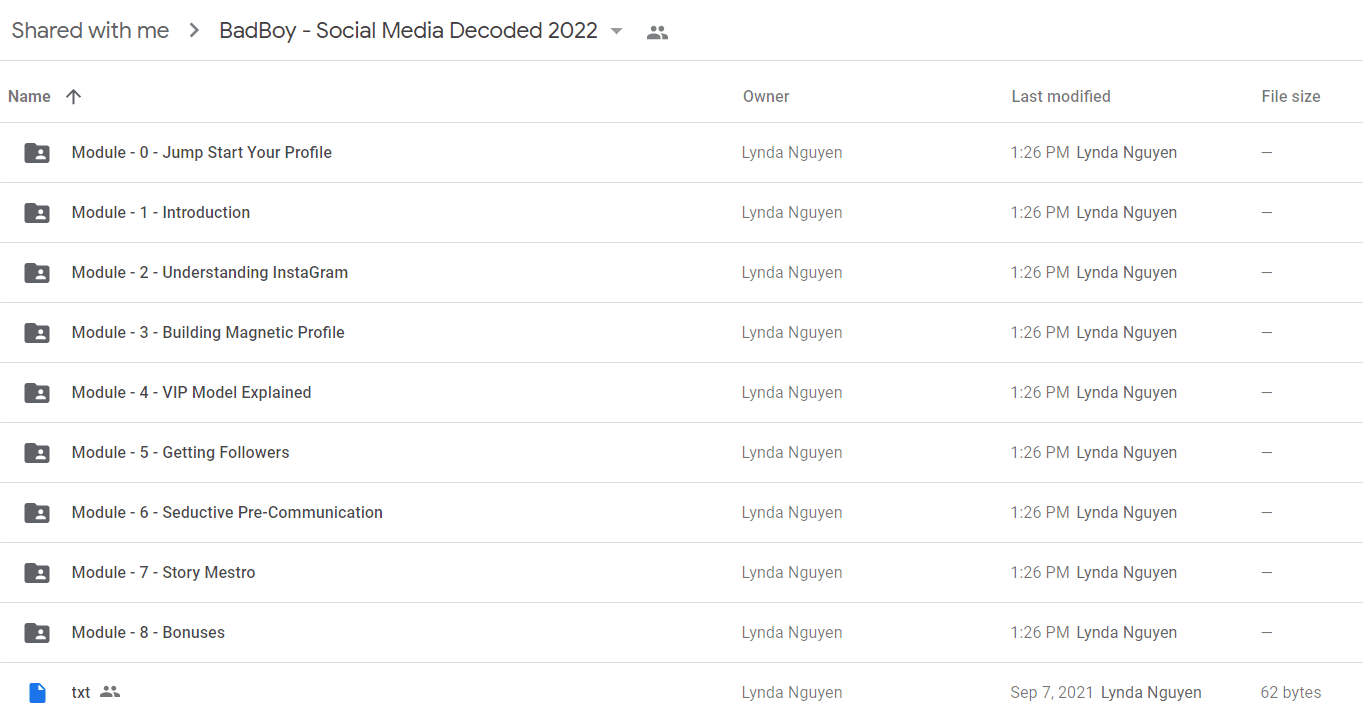The image size is (1363, 721).
Task: Click 1:26 PM modified time in Module - 6 row
Action: 1040,513
